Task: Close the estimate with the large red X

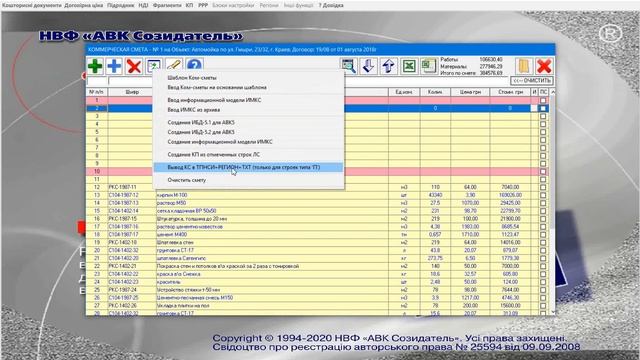Action: click(x=544, y=66)
